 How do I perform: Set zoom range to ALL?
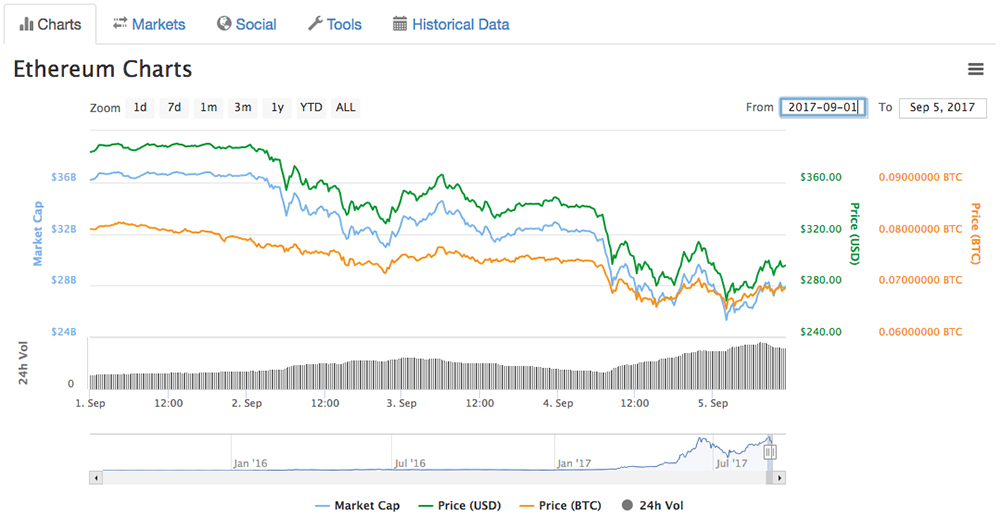(346, 107)
